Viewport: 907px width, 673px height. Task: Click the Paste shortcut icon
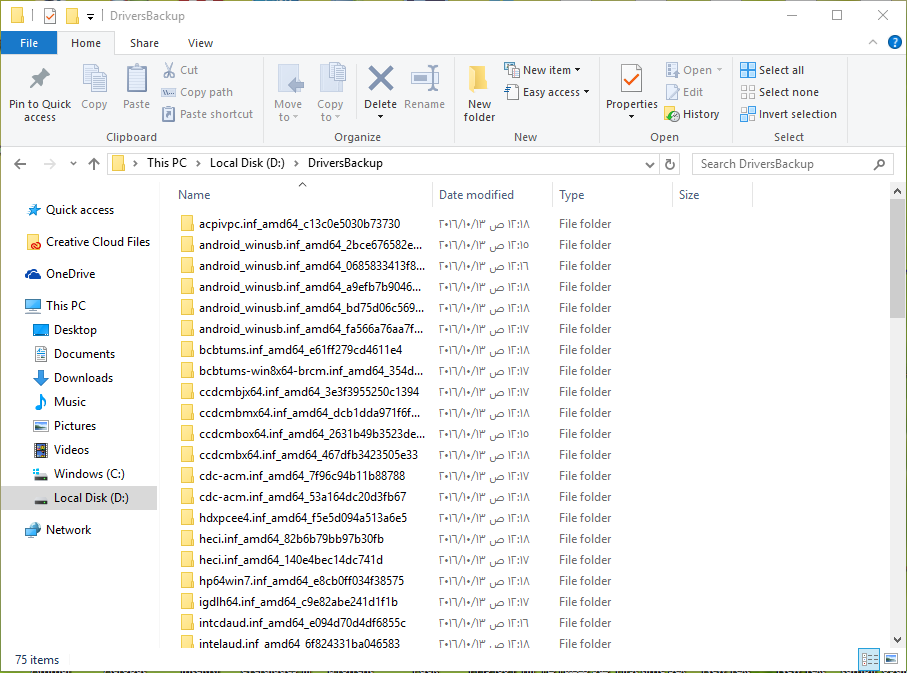[168, 114]
